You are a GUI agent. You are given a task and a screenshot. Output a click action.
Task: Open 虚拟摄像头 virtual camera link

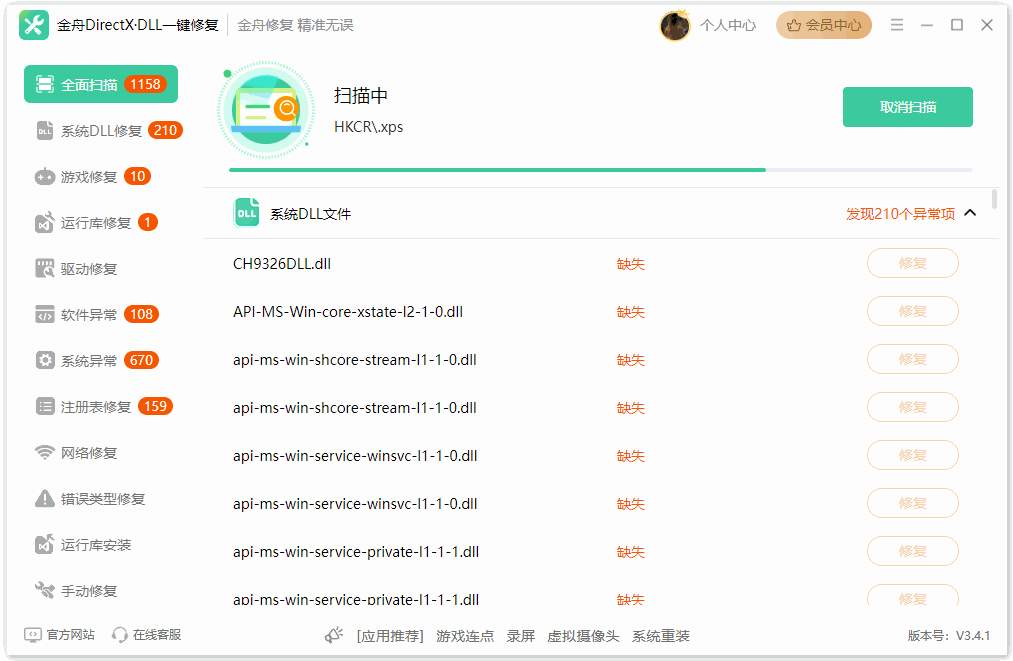click(x=583, y=636)
